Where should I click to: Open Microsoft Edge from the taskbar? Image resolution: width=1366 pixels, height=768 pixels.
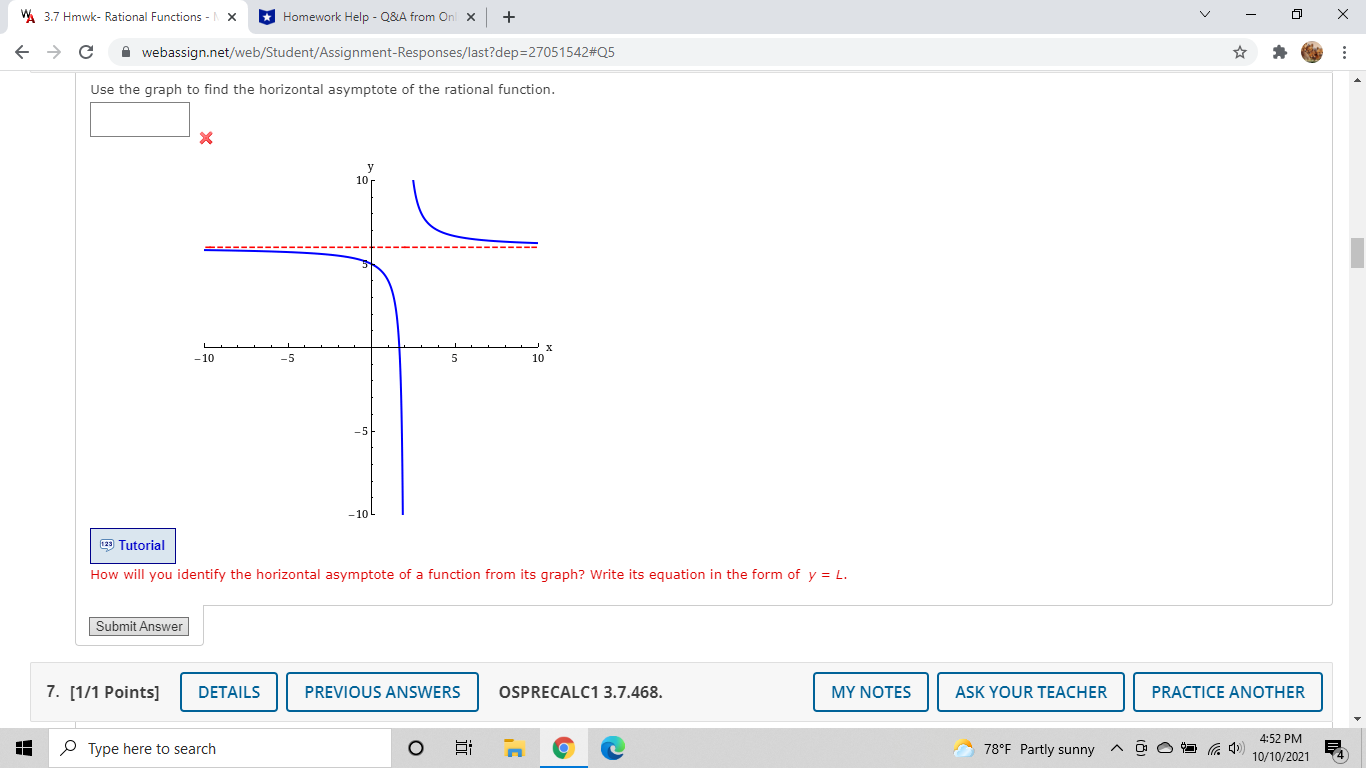(x=612, y=747)
